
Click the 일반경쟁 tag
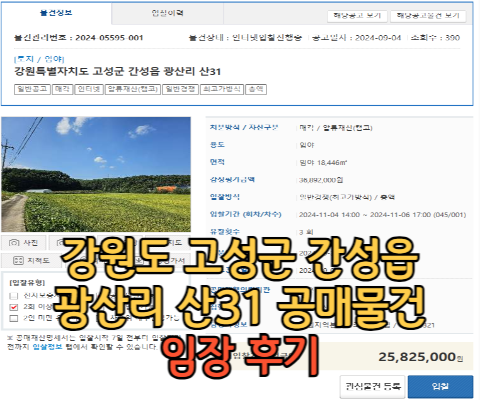click(180, 89)
